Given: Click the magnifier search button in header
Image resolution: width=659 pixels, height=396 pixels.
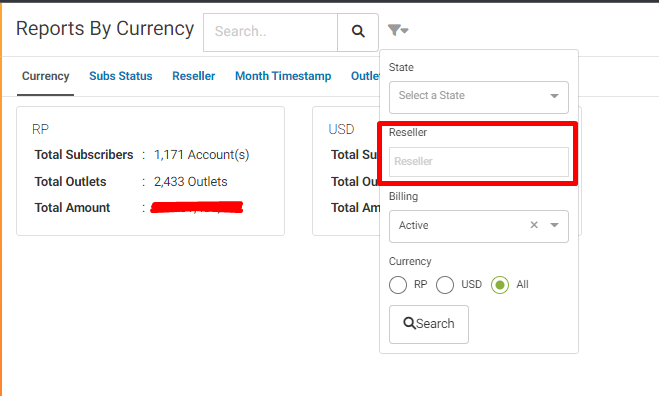Looking at the screenshot, I should pos(358,32).
